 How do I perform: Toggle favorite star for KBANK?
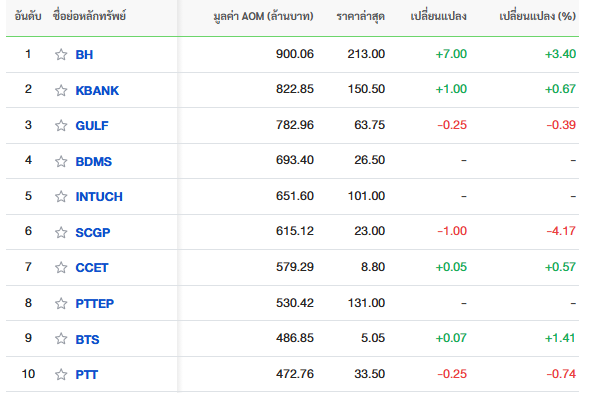[x=61, y=90]
